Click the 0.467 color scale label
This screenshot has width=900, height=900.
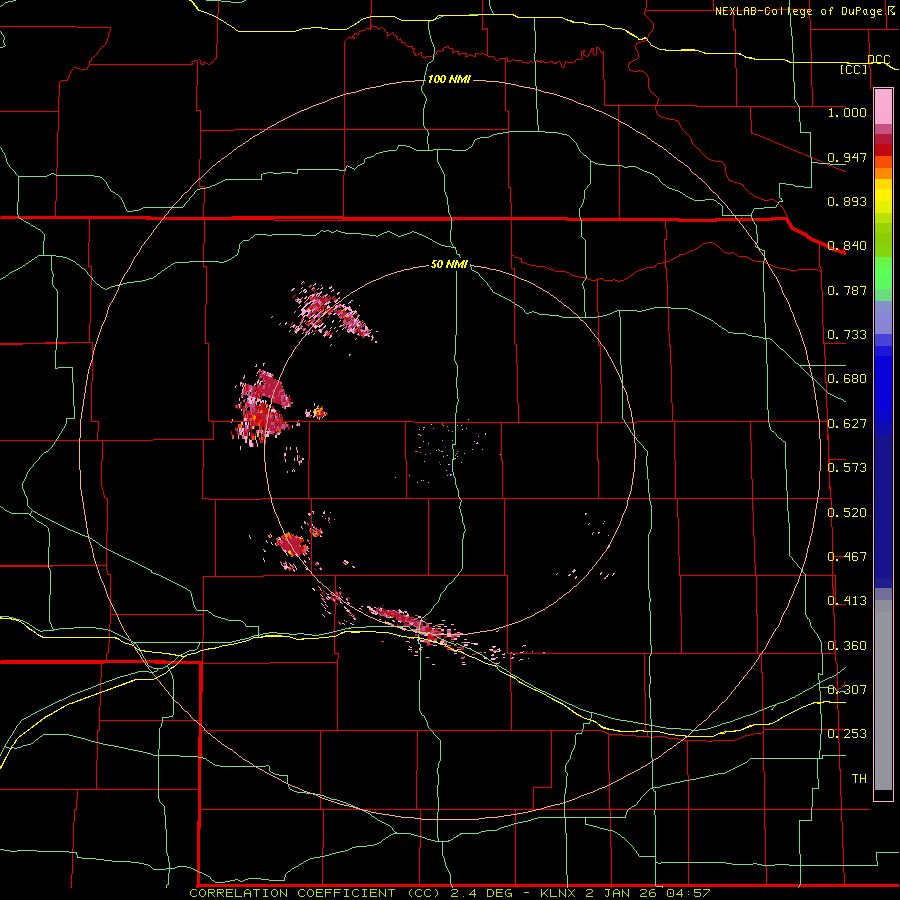point(847,556)
